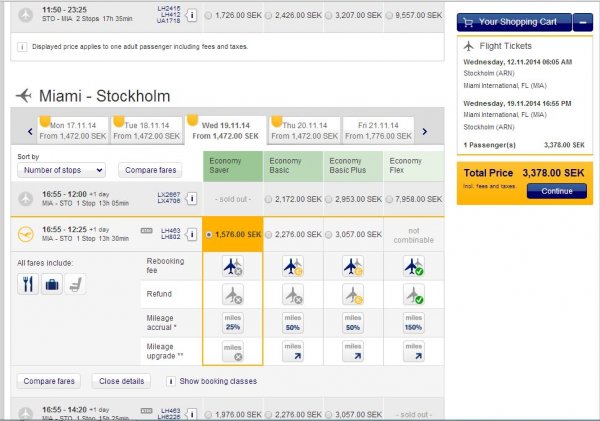Open info icon for flight LH463 LH802
Image resolution: width=600 pixels, height=421 pixels.
(x=191, y=235)
